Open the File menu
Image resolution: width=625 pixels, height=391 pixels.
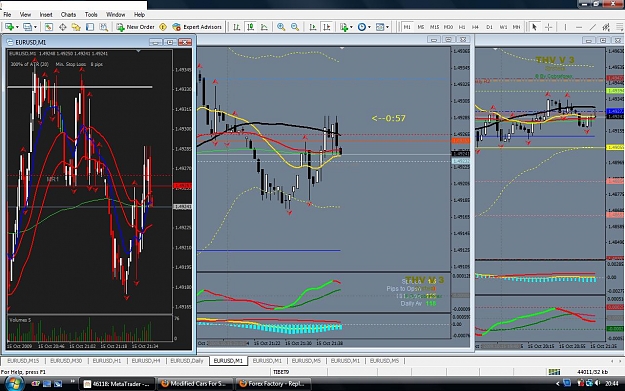(x=7, y=14)
